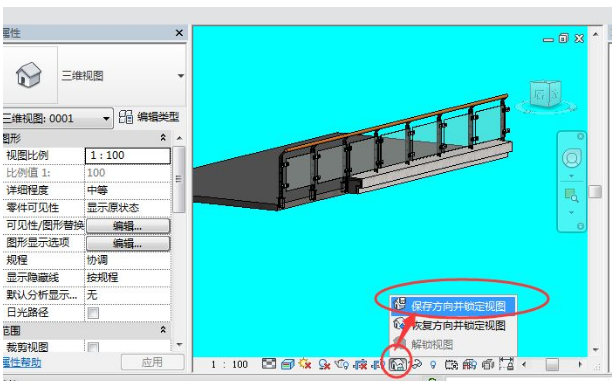Toggle the Show Crop Region icon

[x=378, y=365]
